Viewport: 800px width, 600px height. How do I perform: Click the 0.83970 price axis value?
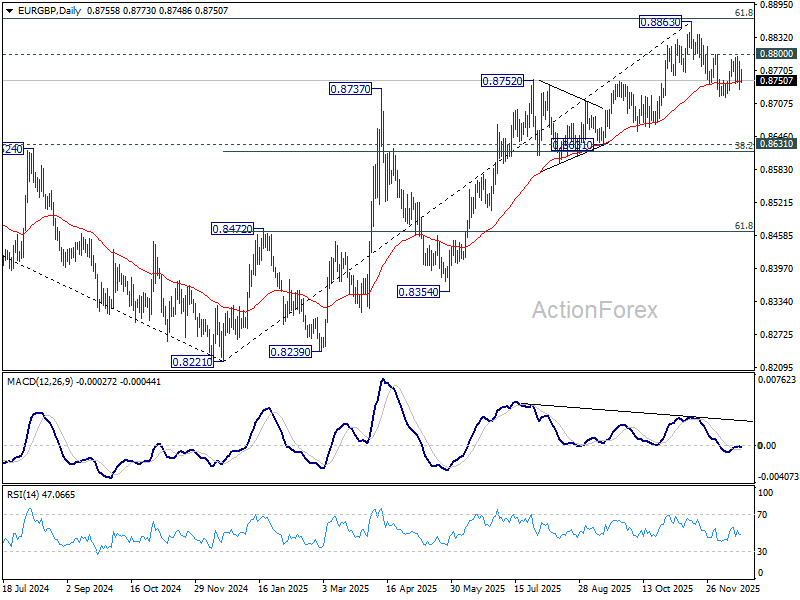click(x=776, y=268)
